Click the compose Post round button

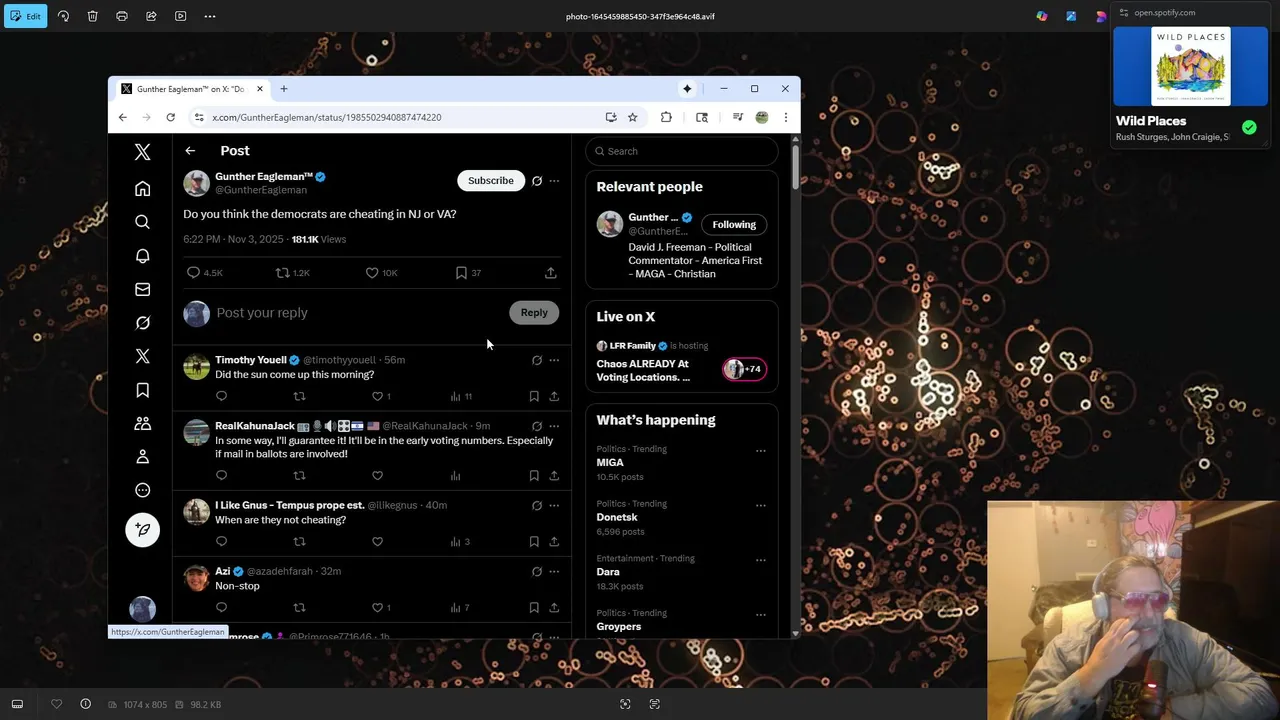[x=142, y=530]
